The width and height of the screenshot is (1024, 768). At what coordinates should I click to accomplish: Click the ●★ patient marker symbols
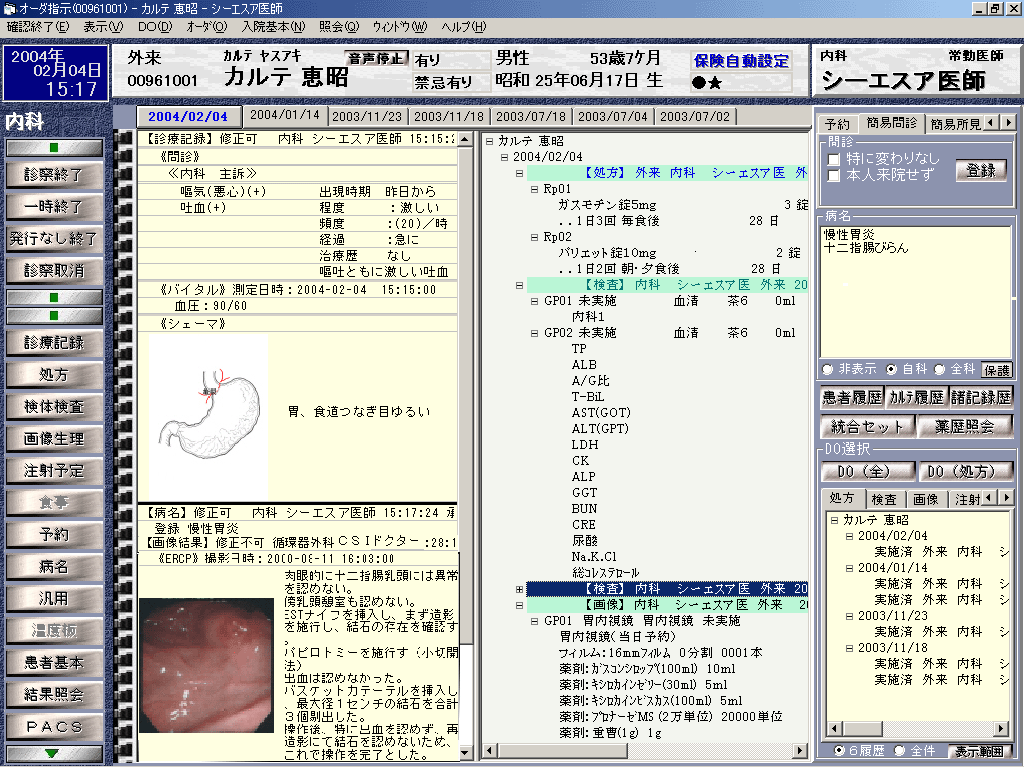[x=707, y=82]
